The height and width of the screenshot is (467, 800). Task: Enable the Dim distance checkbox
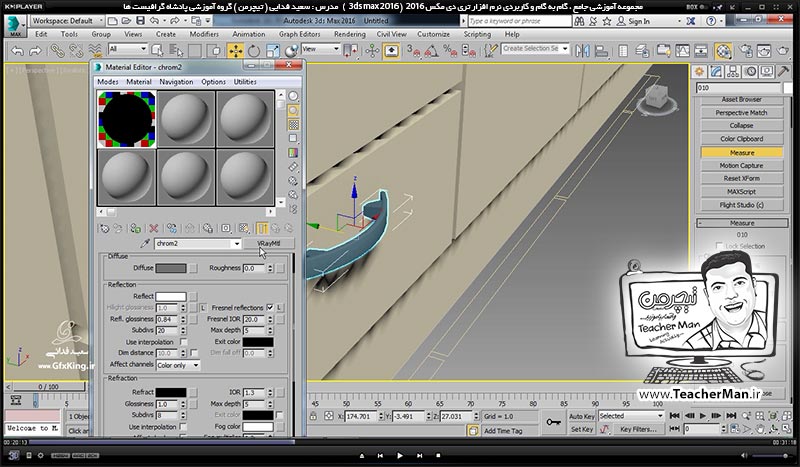click(194, 353)
